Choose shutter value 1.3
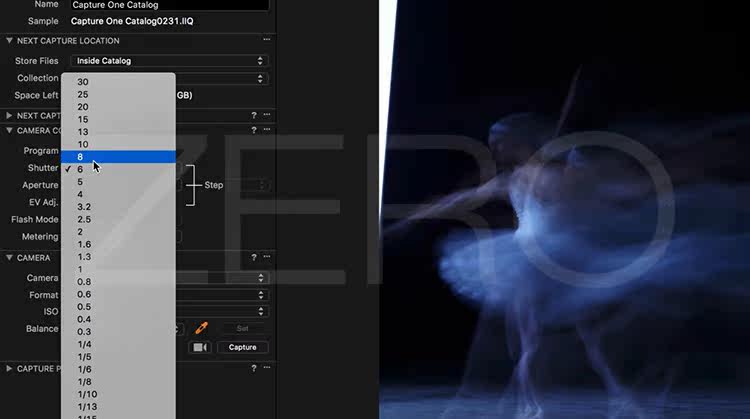The height and width of the screenshot is (419, 750). (118, 256)
